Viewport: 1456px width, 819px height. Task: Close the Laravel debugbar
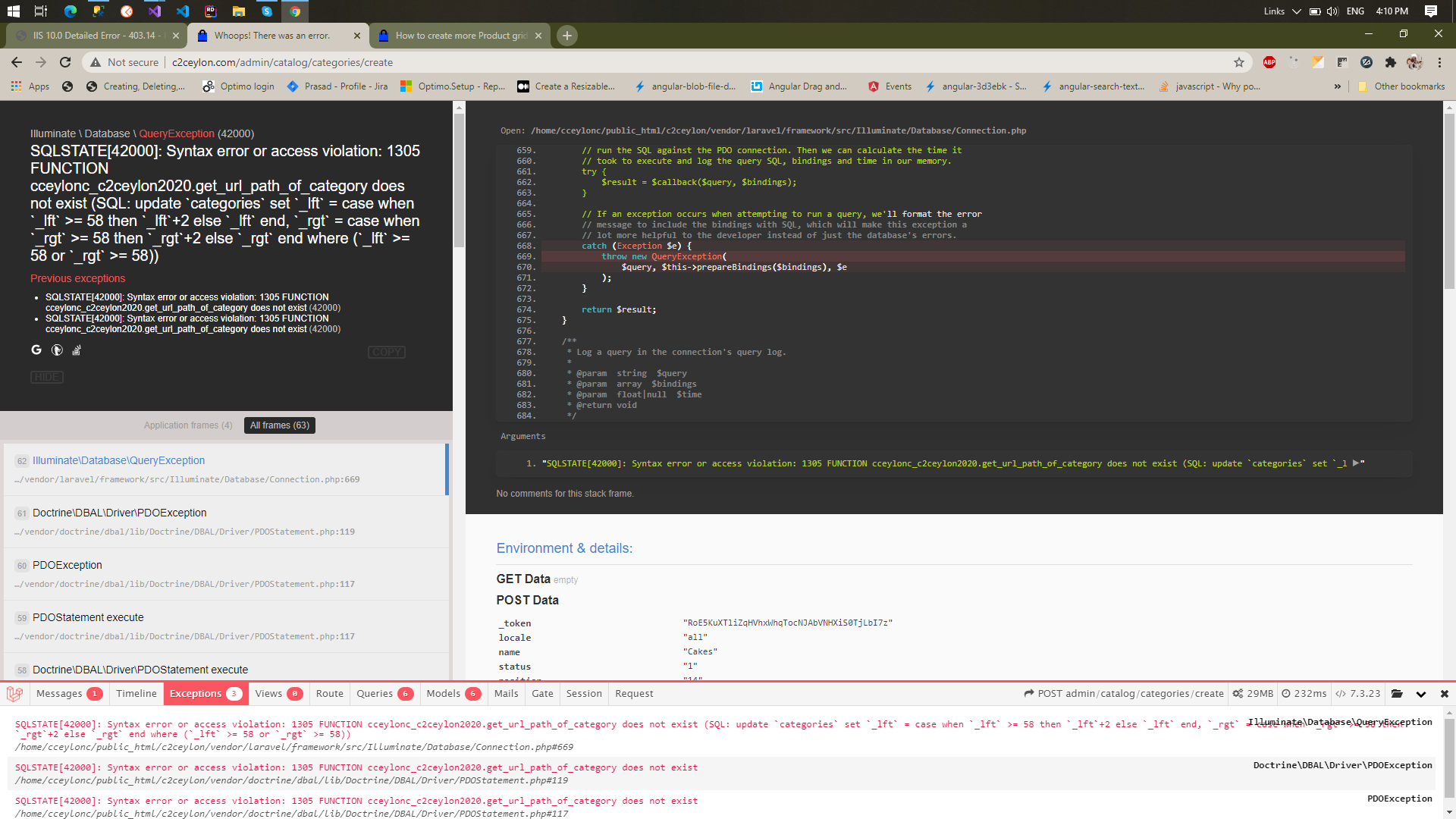pyautogui.click(x=1445, y=694)
